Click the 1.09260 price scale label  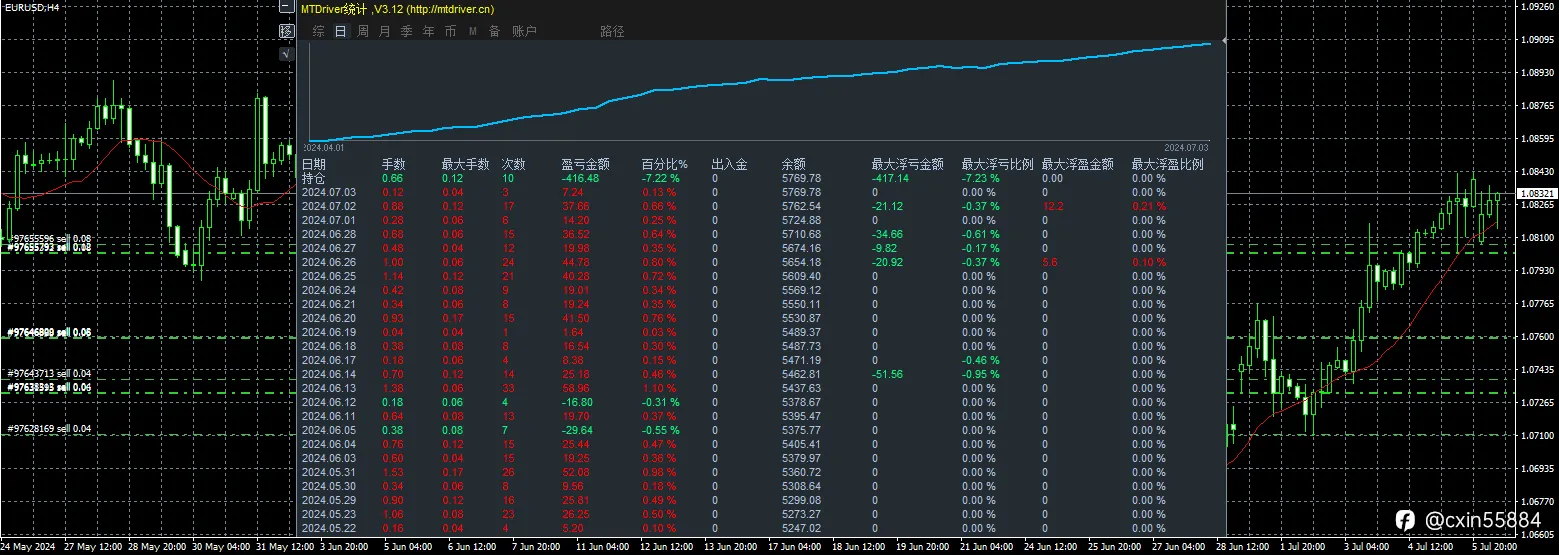coord(1537,7)
